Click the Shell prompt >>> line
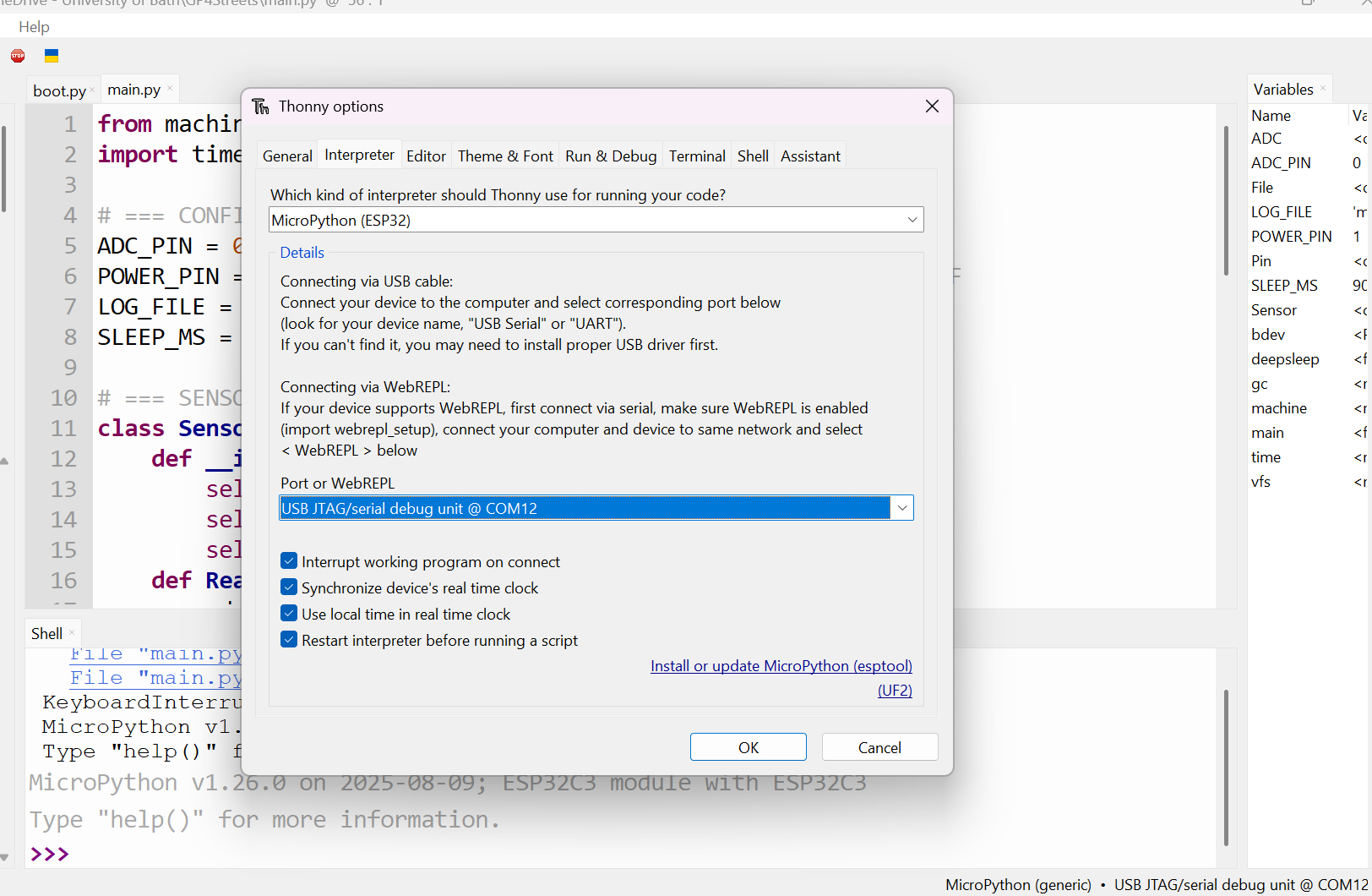The width and height of the screenshot is (1372, 896). (49, 854)
